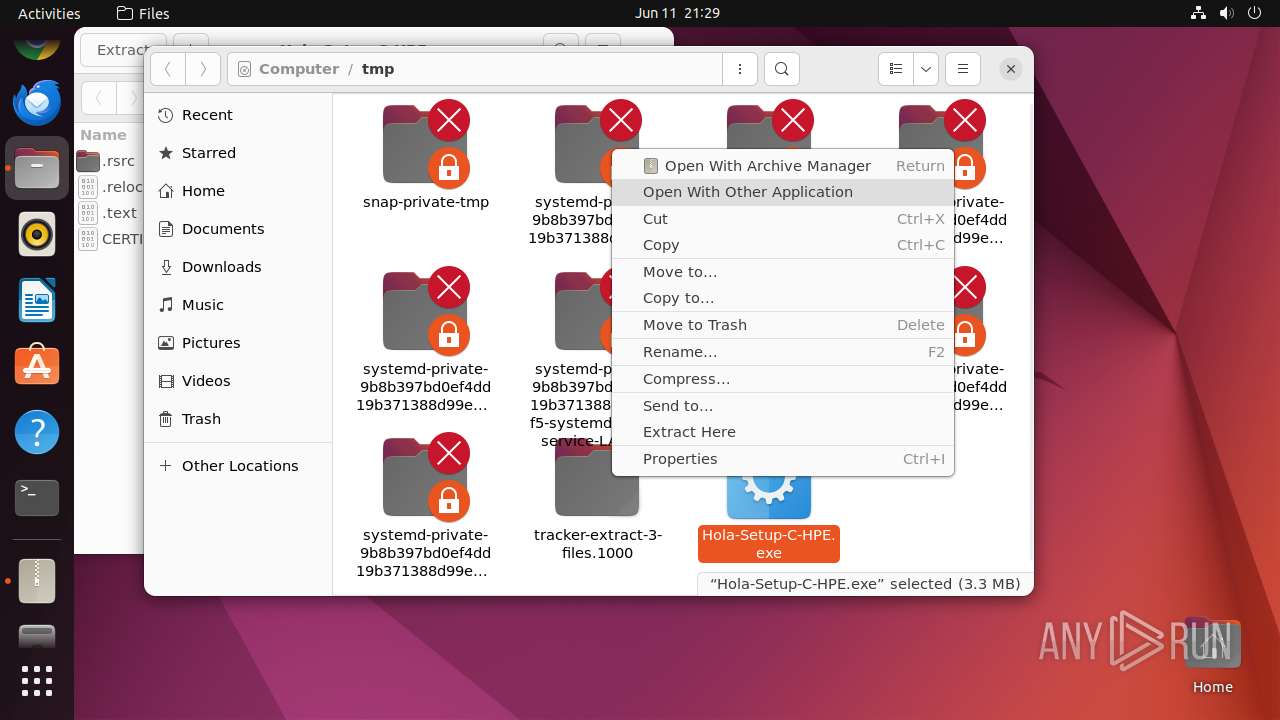This screenshot has width=1280, height=720.
Task: Click Name column header in Archive Manager
Action: [103, 135]
